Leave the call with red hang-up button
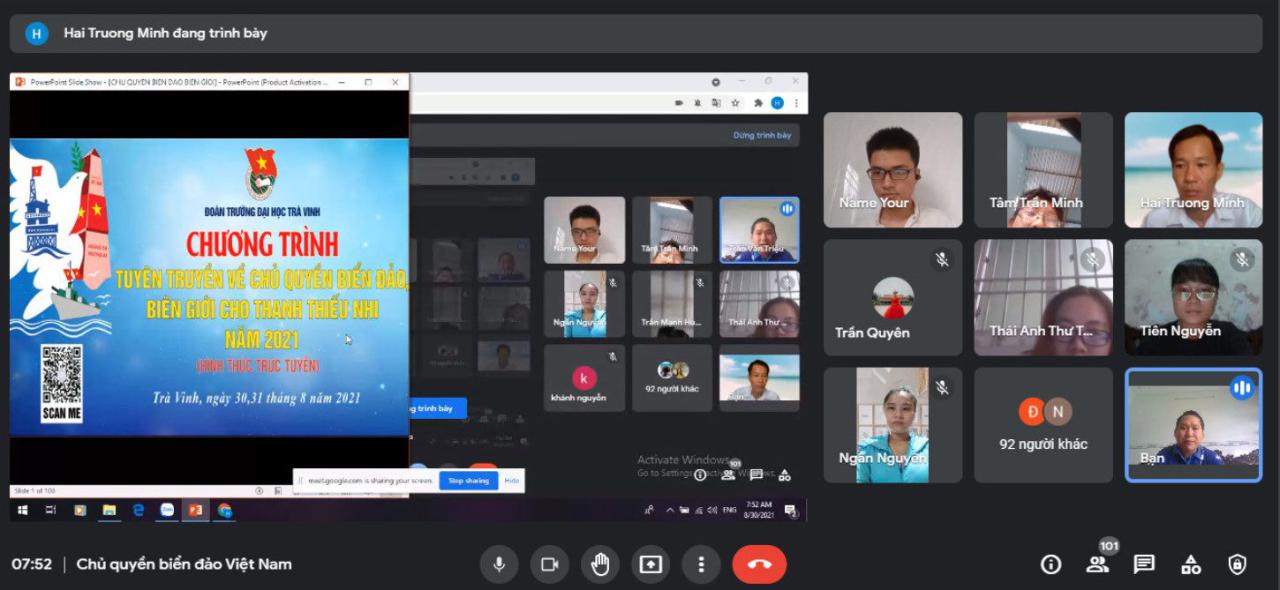 click(x=759, y=564)
